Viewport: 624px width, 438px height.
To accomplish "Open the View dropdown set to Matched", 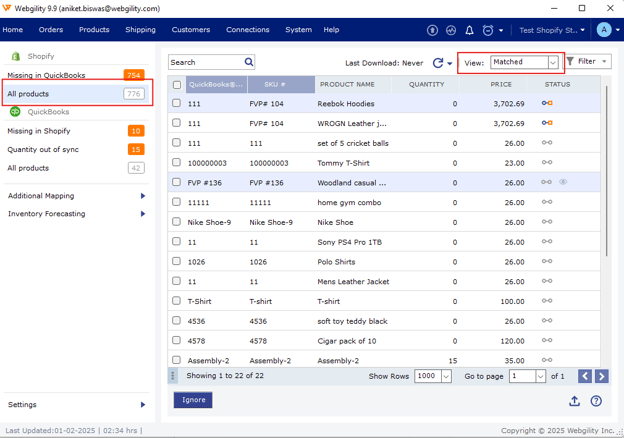I will pos(524,62).
